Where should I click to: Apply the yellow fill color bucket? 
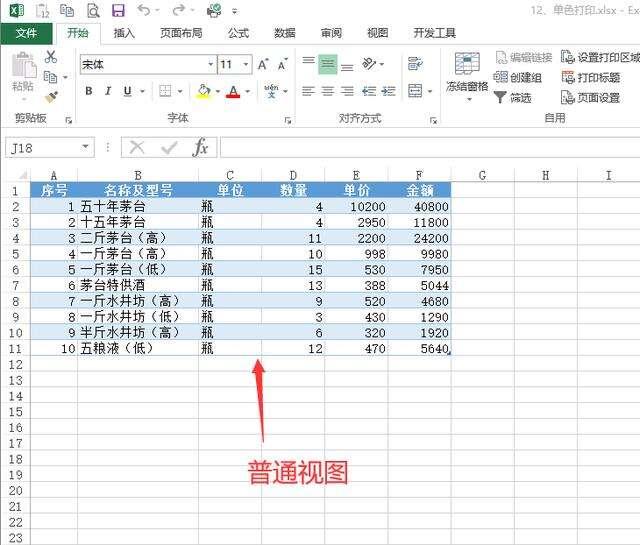coord(204,91)
